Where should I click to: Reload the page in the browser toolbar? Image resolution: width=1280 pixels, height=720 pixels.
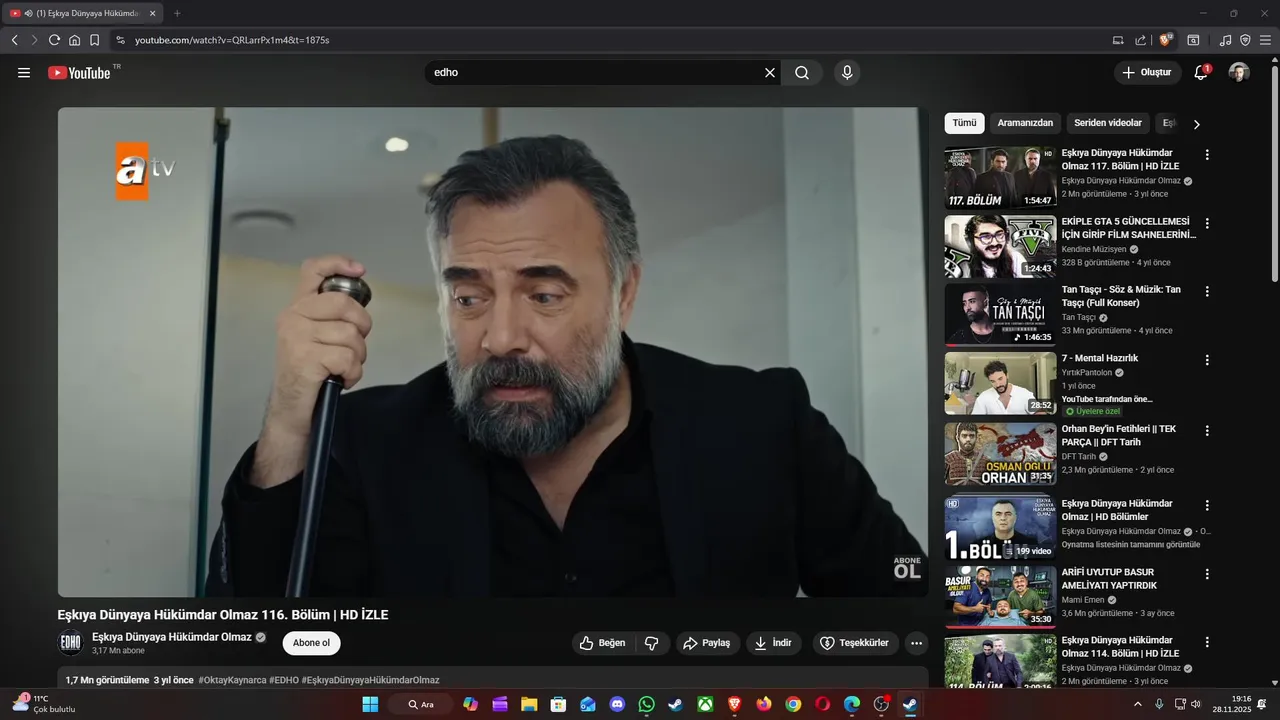[x=54, y=40]
